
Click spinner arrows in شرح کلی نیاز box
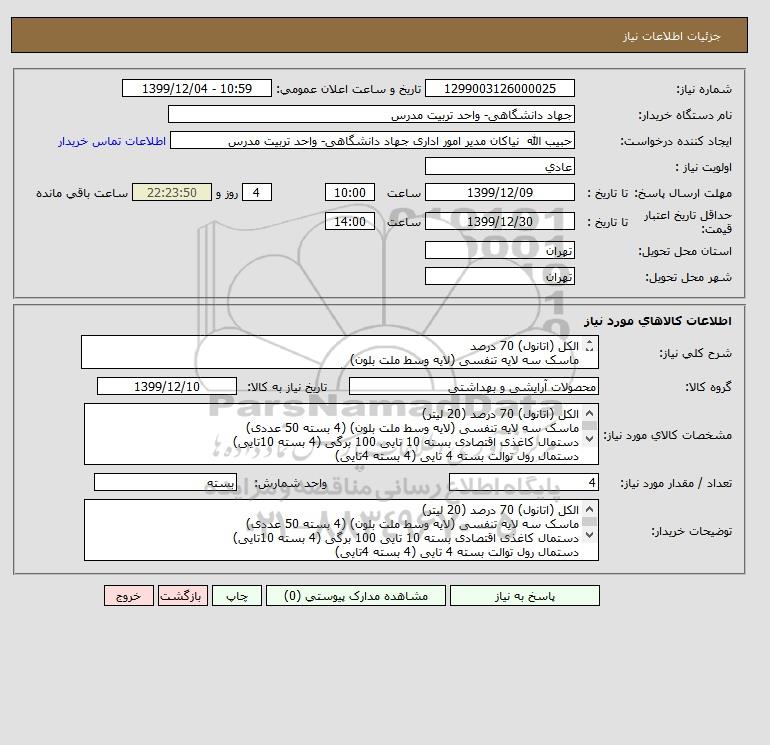pyautogui.click(x=589, y=346)
